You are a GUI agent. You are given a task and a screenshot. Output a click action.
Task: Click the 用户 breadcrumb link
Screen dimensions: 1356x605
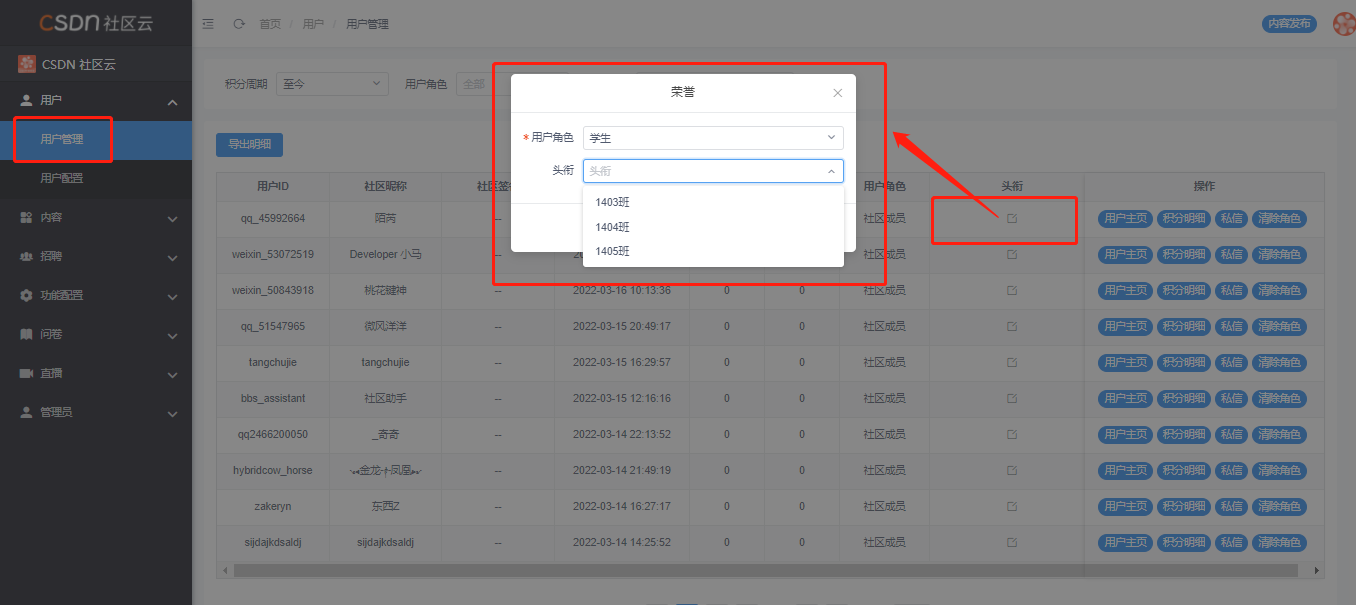tap(313, 24)
